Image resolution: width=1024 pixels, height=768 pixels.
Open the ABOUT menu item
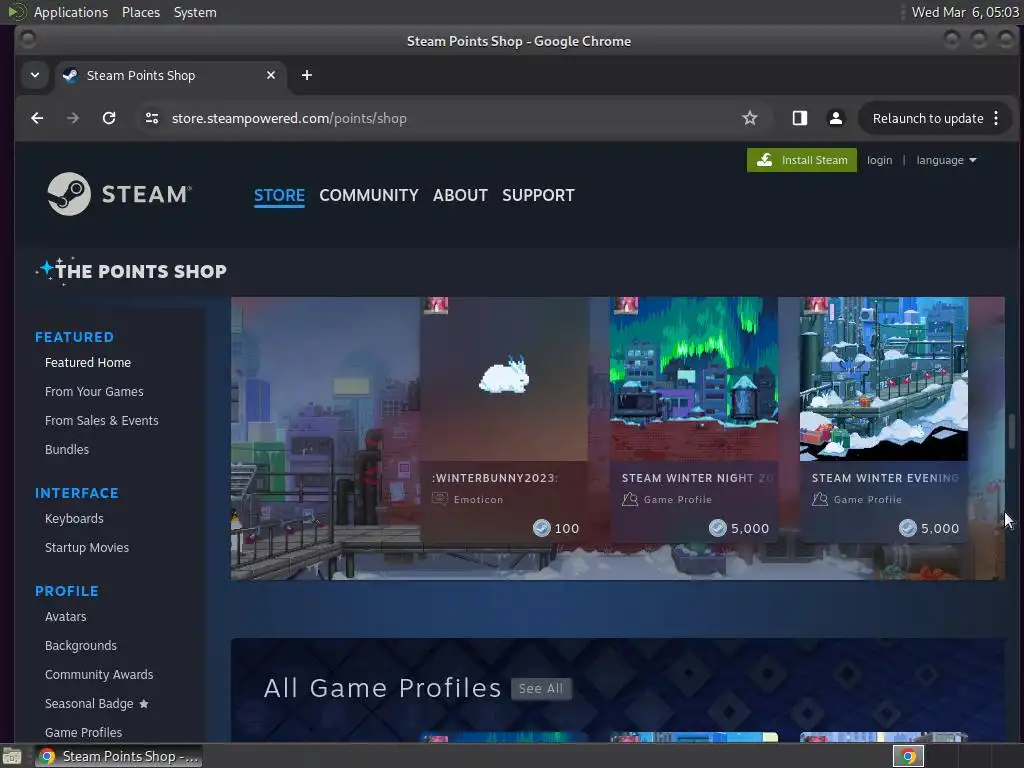coord(460,195)
